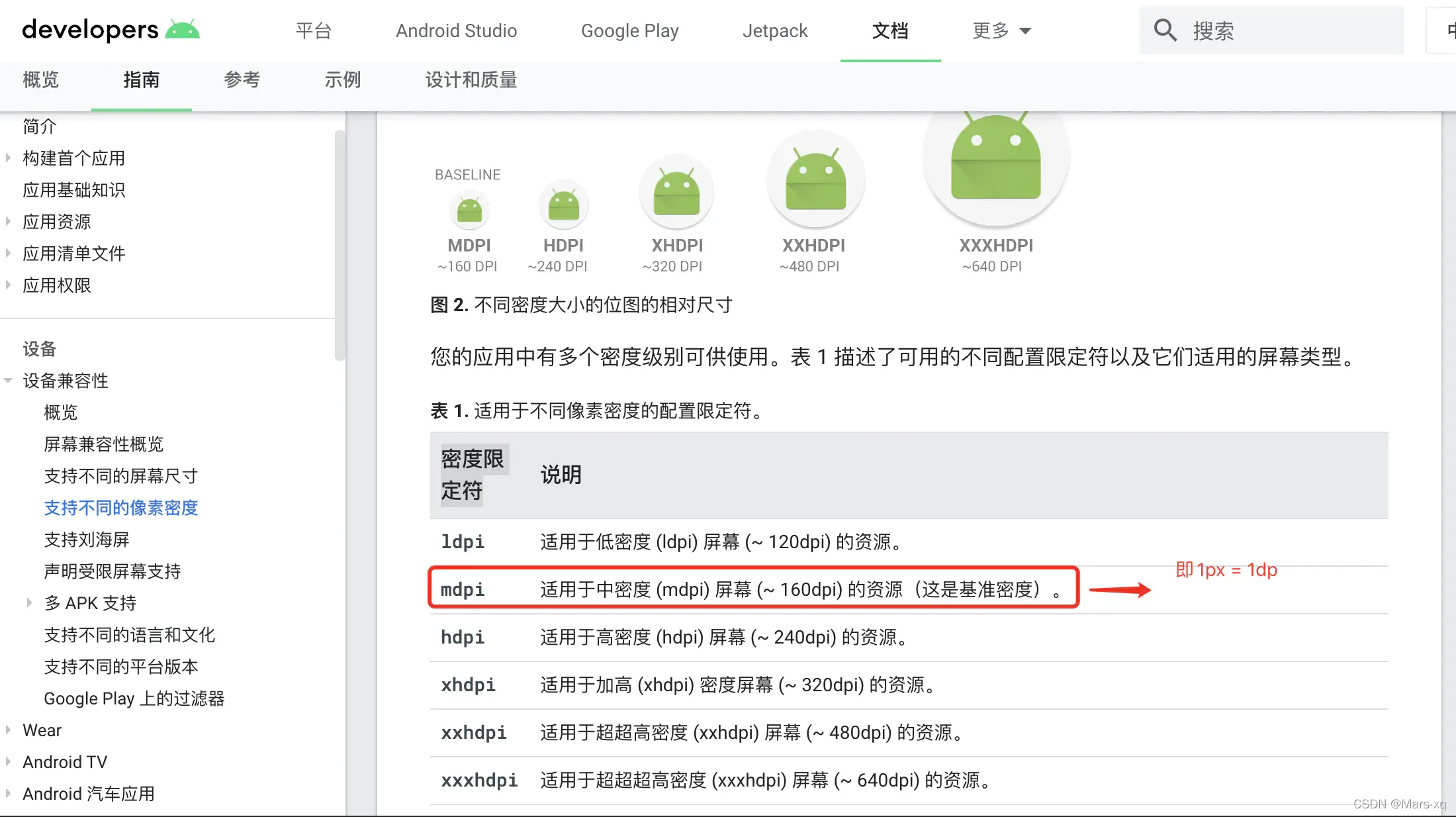Click the HDPI Android robot icon
1456x817 pixels.
tap(563, 204)
